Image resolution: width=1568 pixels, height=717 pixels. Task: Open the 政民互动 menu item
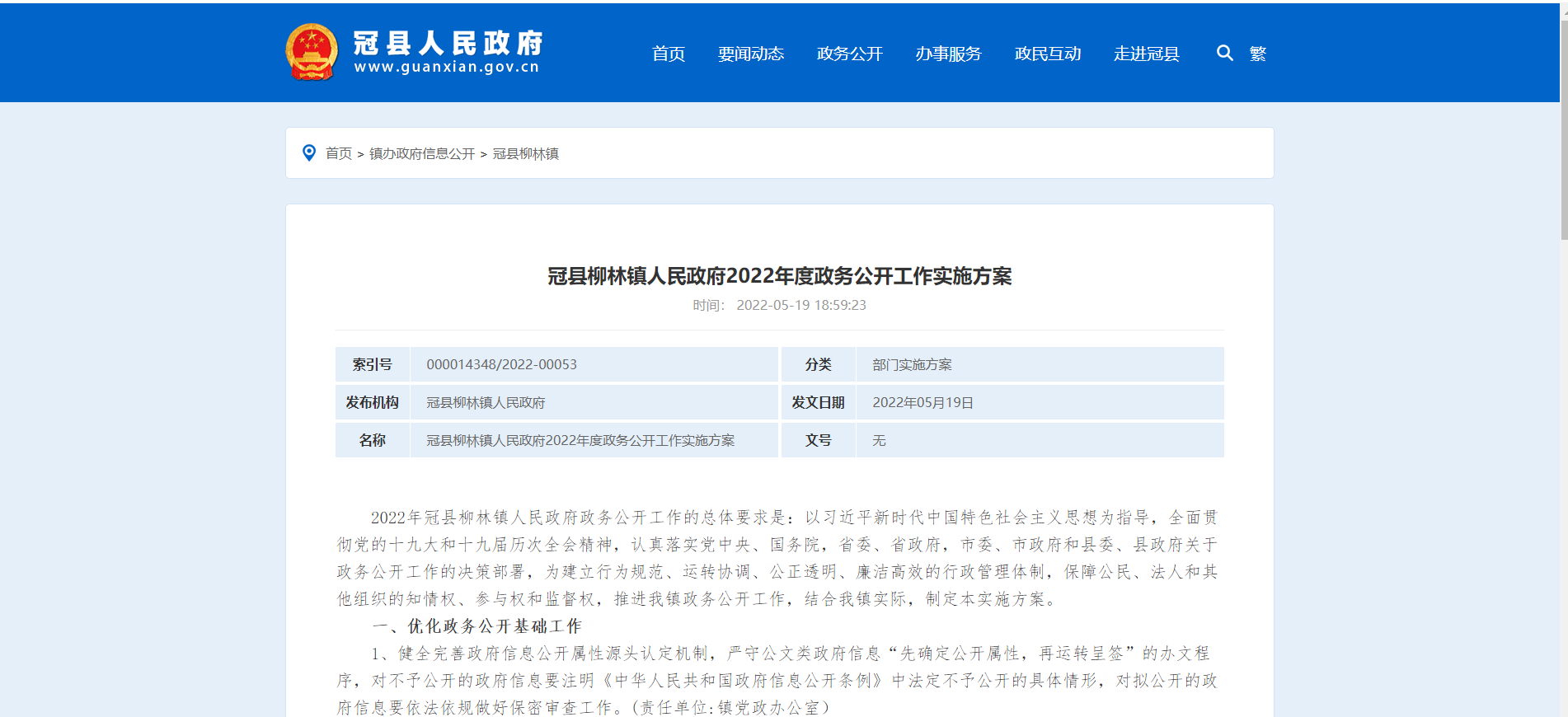(1048, 54)
